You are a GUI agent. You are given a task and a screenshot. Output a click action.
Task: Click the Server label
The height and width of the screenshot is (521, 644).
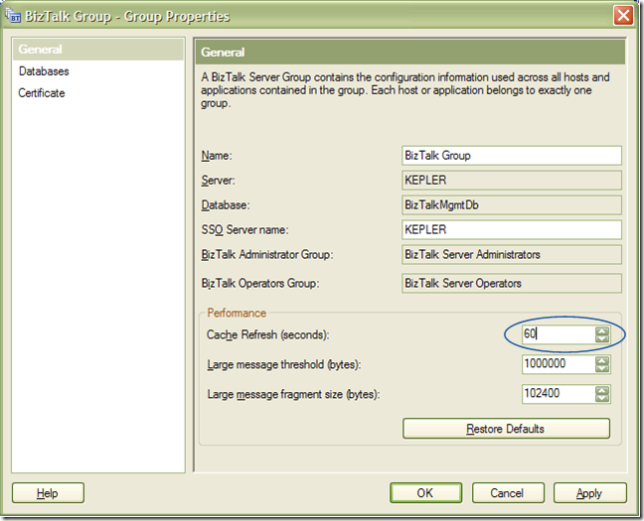pos(218,180)
